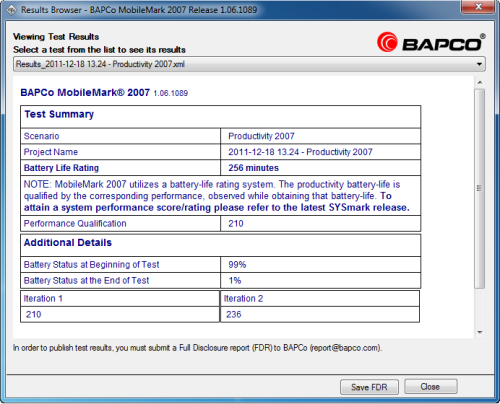Close the Results Browser window
The height and width of the screenshot is (404, 500).
point(478,7)
